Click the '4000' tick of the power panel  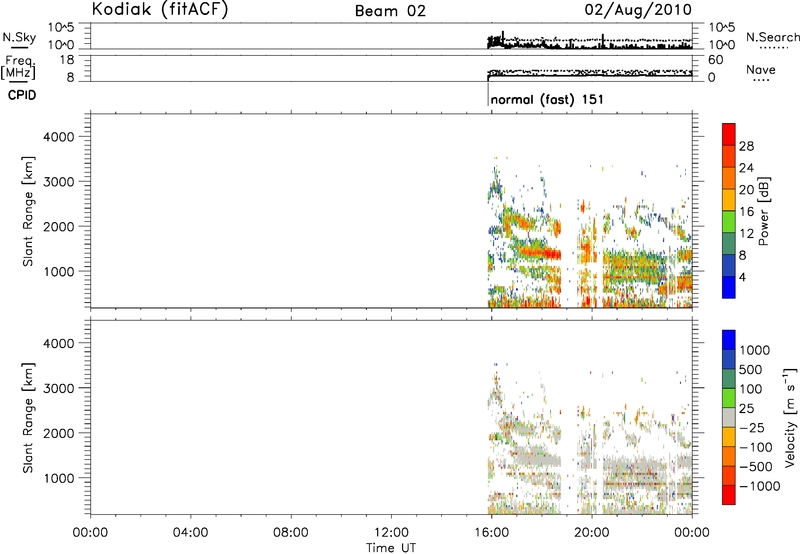(x=59, y=137)
